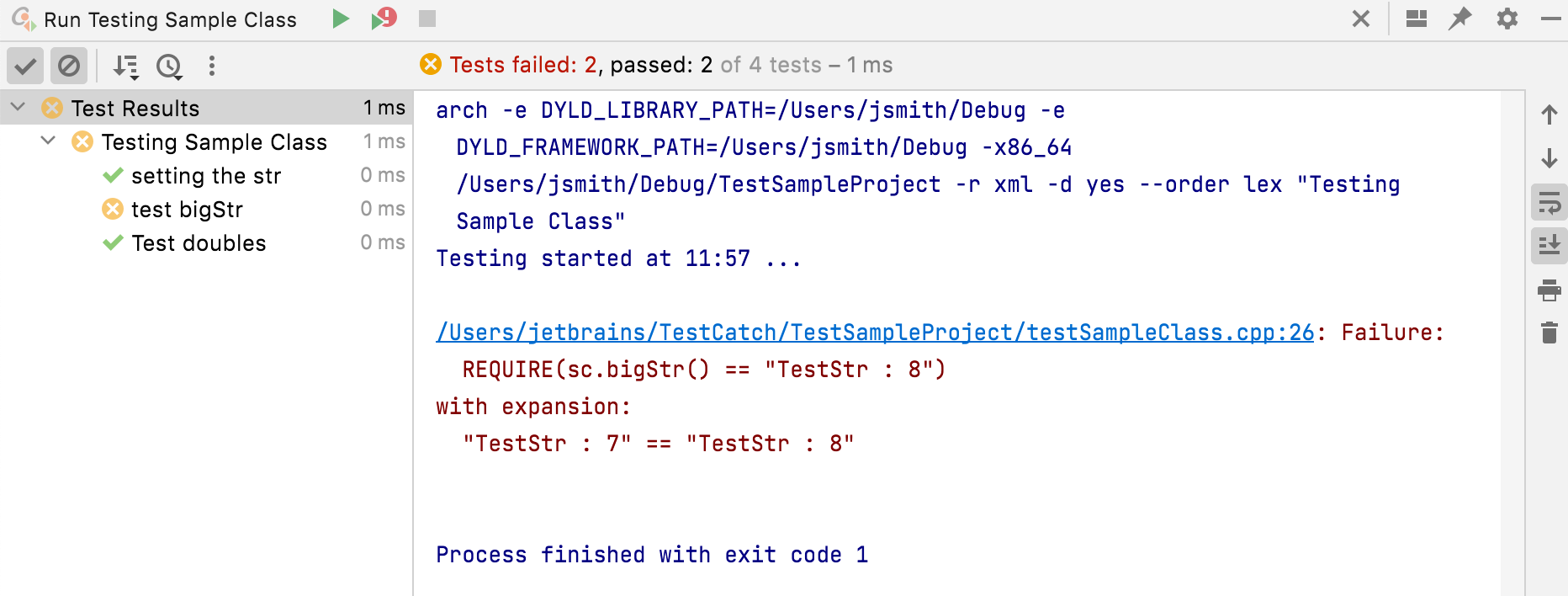The height and width of the screenshot is (596, 1568).
Task: Toggle Show Passed tests filter
Action: pos(25,66)
